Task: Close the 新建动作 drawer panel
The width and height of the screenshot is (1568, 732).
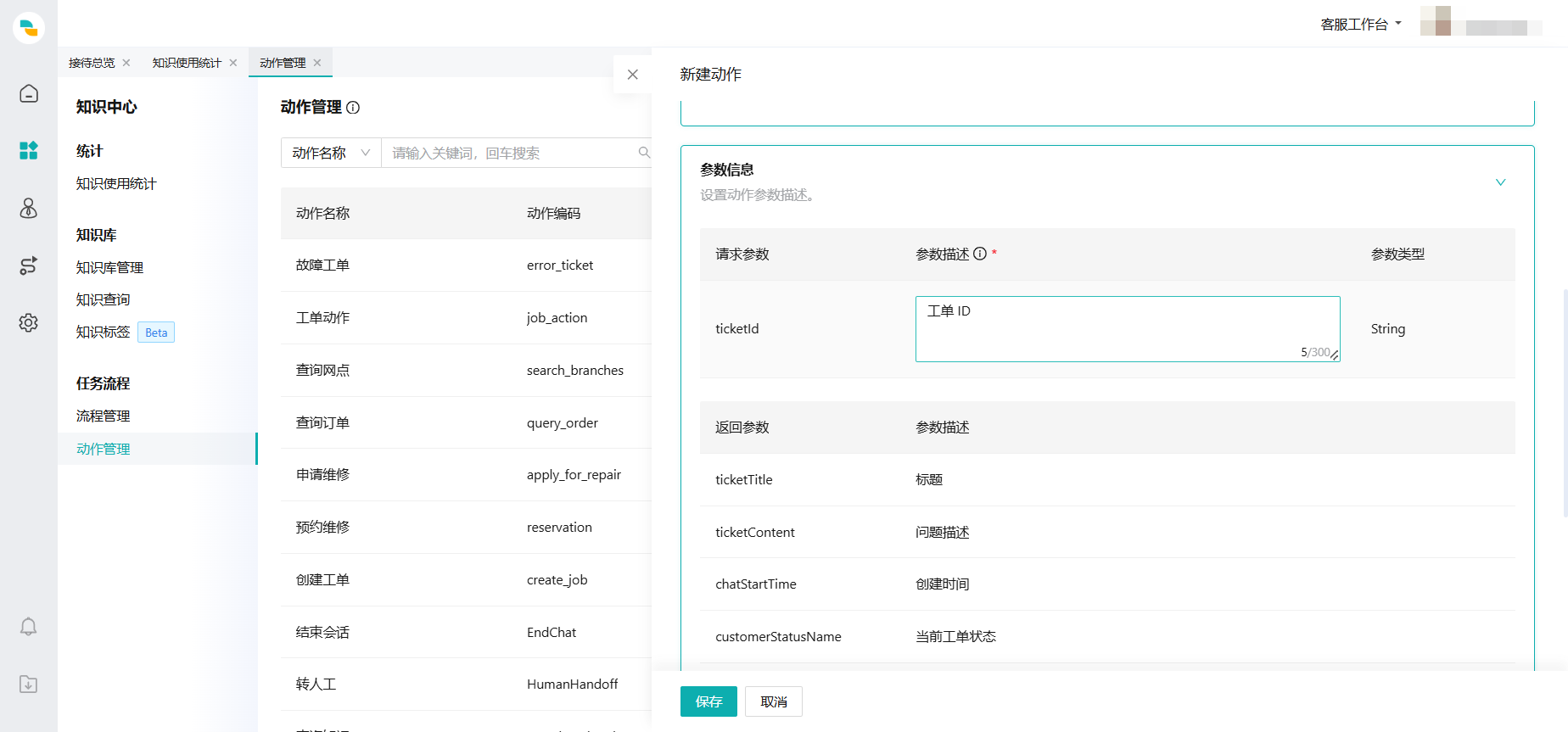Action: coord(632,75)
